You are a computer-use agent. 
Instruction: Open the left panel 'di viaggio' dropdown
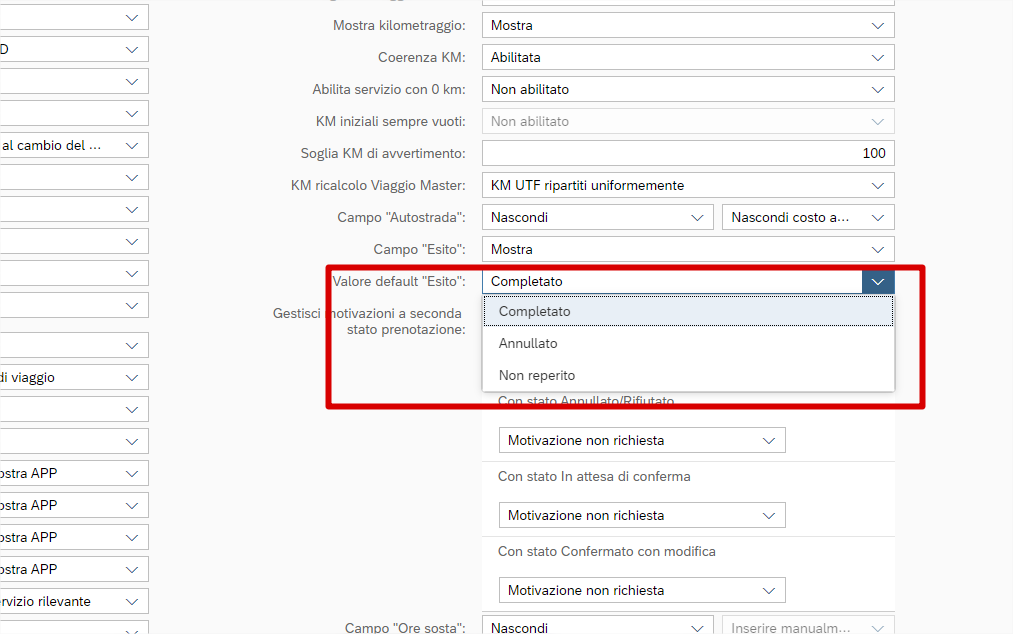(132, 377)
